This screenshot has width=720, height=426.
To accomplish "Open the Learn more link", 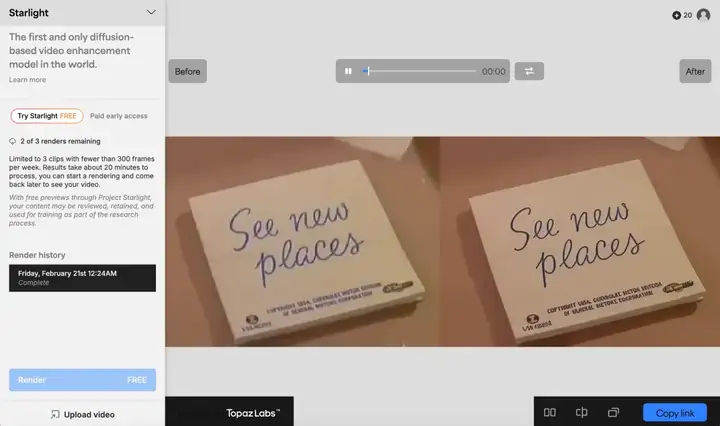I will pos(28,79).
